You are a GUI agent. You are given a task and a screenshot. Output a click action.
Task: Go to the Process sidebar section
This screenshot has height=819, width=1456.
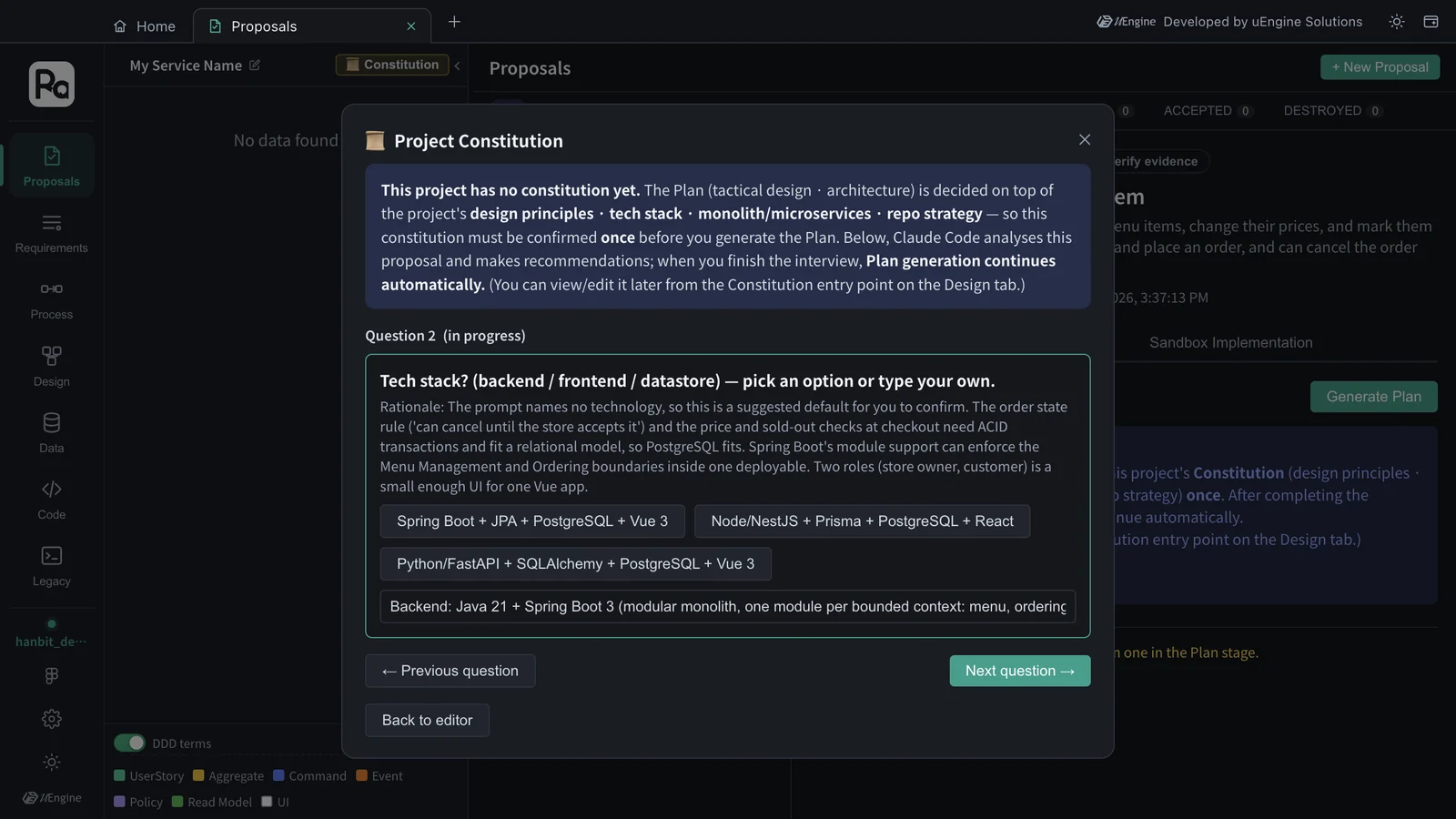52,299
